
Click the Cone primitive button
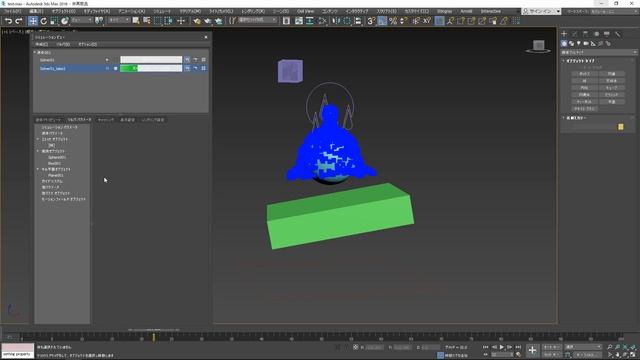click(611, 73)
